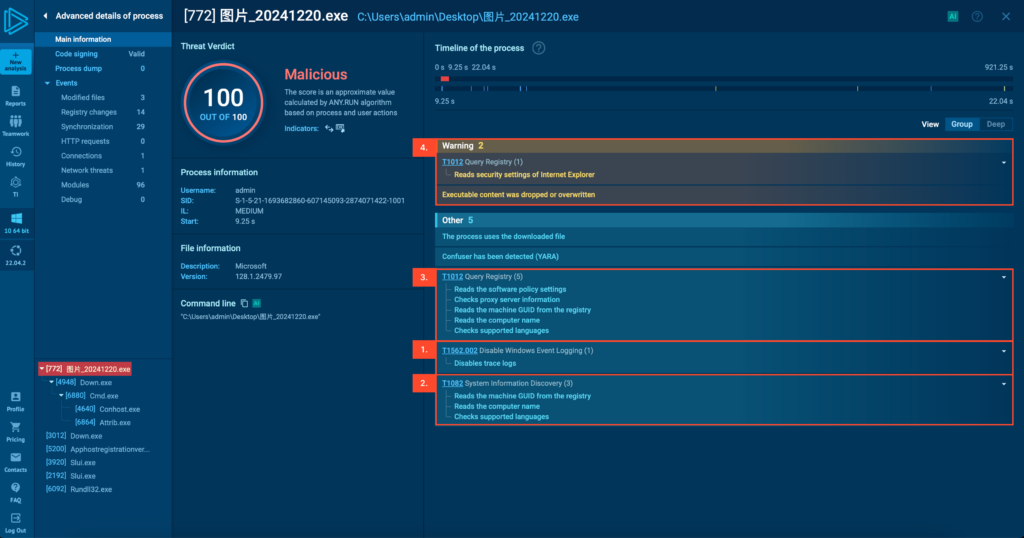Image resolution: width=1024 pixels, height=538 pixels.
Task: Collapse the T1562.002 Disable Windows Event Logging row
Action: coord(1003,351)
